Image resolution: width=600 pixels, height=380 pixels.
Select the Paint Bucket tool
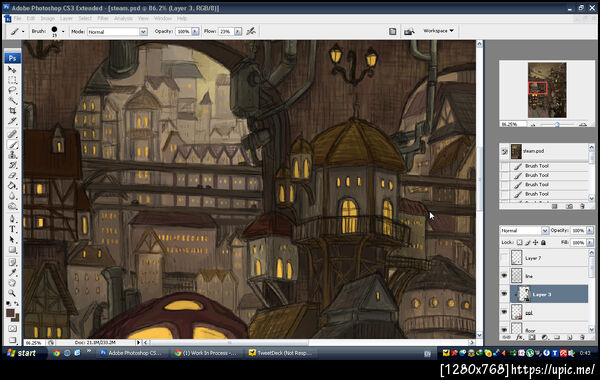click(12, 186)
